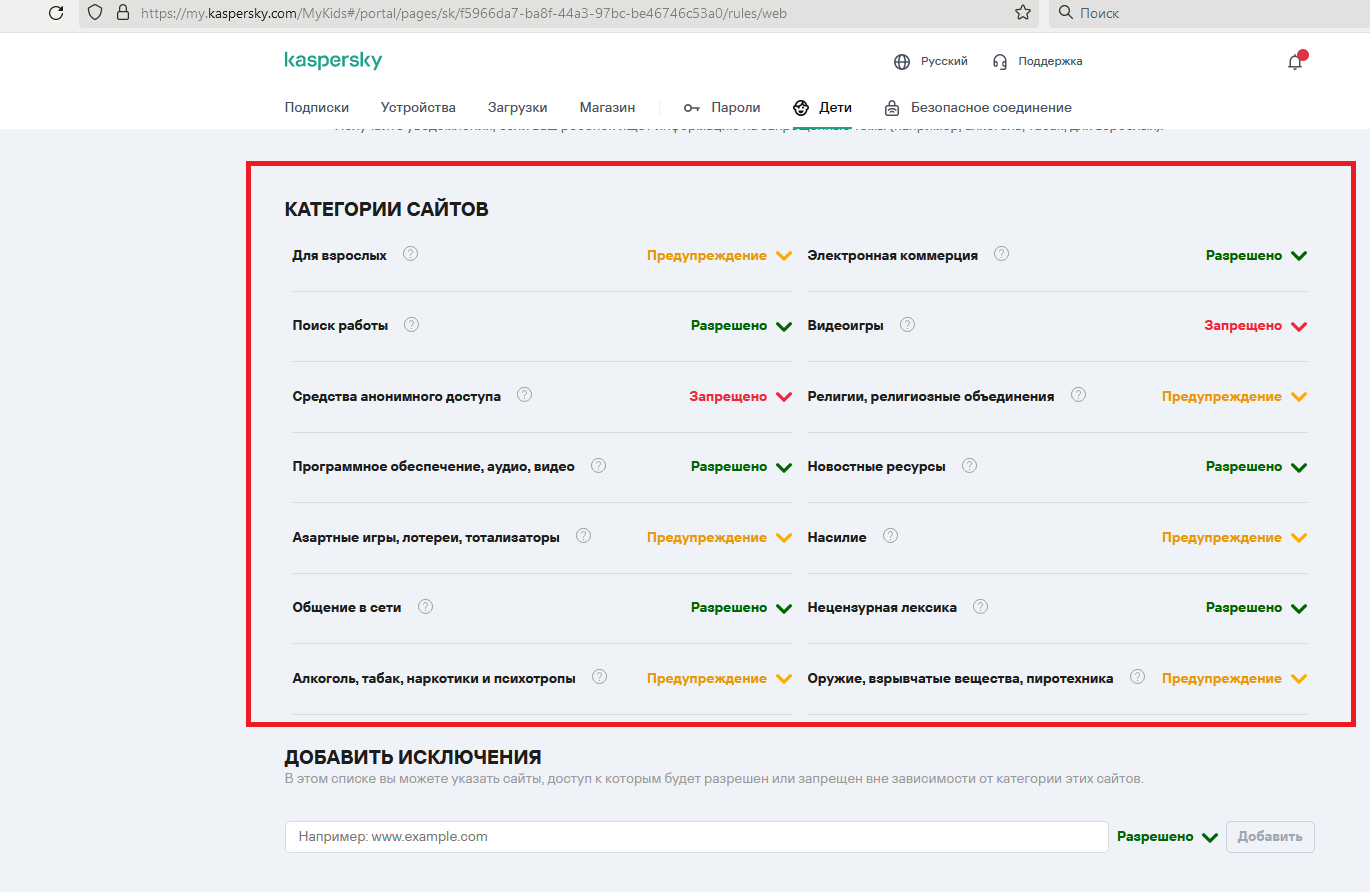Open the notifications bell icon
The width and height of the screenshot is (1370, 892).
1295,62
